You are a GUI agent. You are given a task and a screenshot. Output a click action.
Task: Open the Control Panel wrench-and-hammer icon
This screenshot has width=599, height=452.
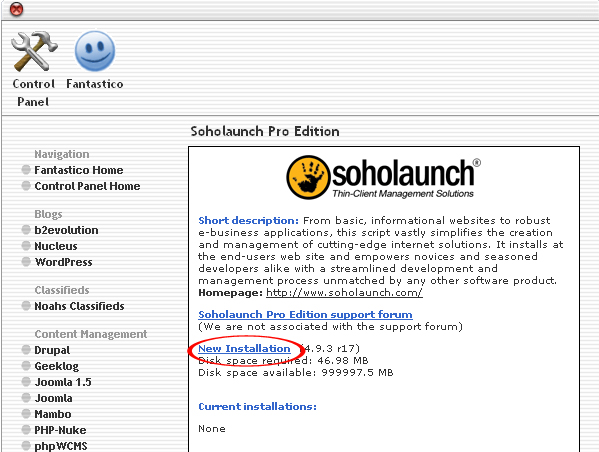pyautogui.click(x=34, y=51)
